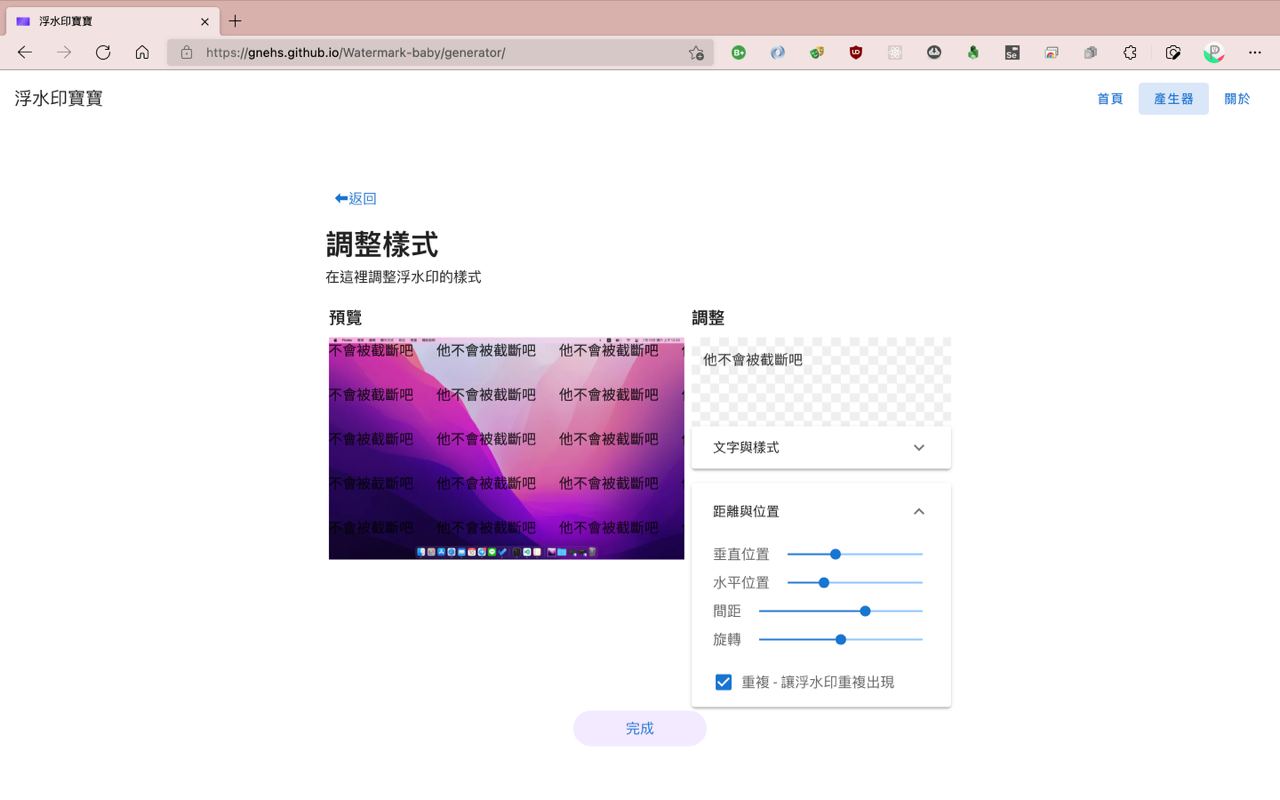Viewport: 1280px width, 800px height.
Task: Uncheck 重複 - 讓浮水印重複出現 checkbox
Action: point(723,682)
